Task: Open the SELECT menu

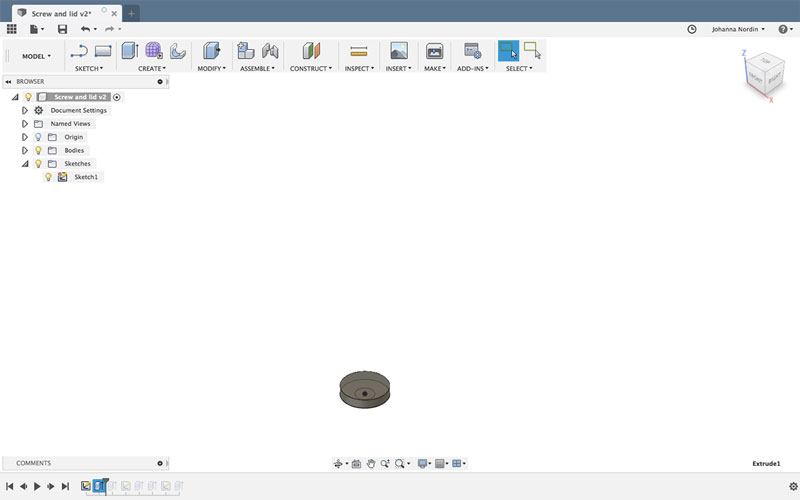Action: click(x=519, y=68)
